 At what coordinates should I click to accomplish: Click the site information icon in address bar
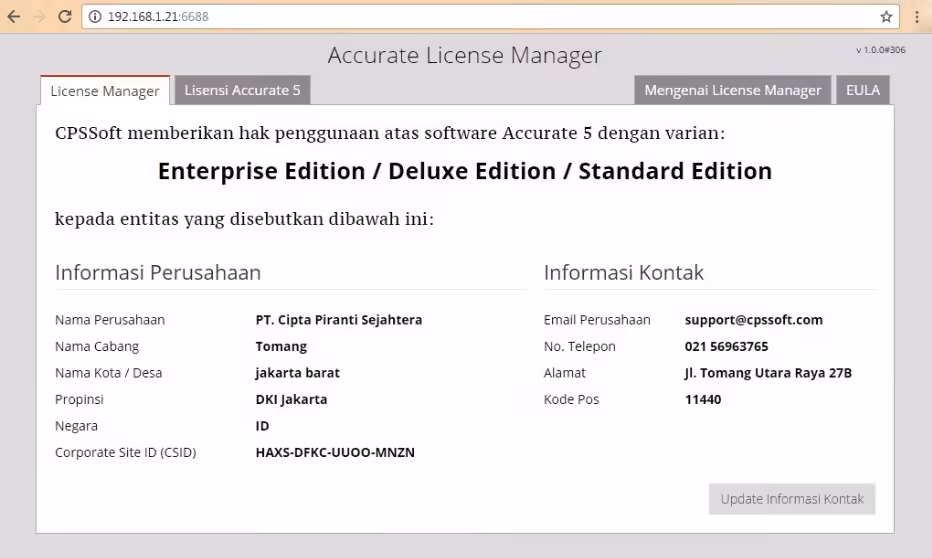pos(95,17)
